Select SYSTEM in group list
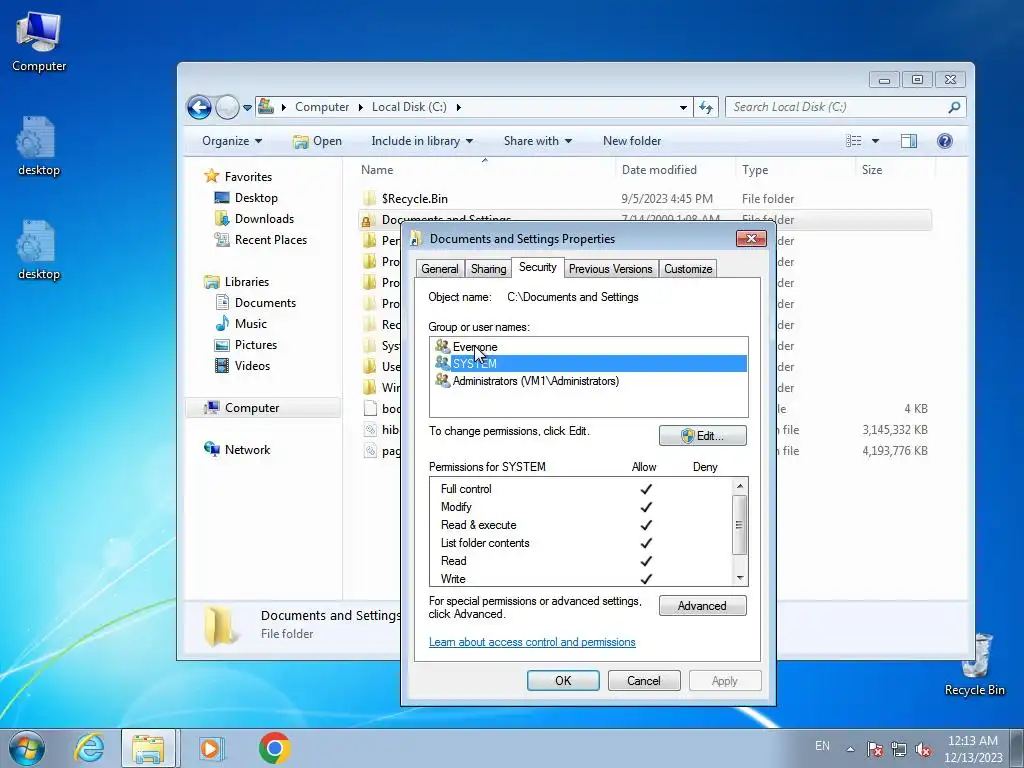The height and width of the screenshot is (768, 1024). click(588, 364)
